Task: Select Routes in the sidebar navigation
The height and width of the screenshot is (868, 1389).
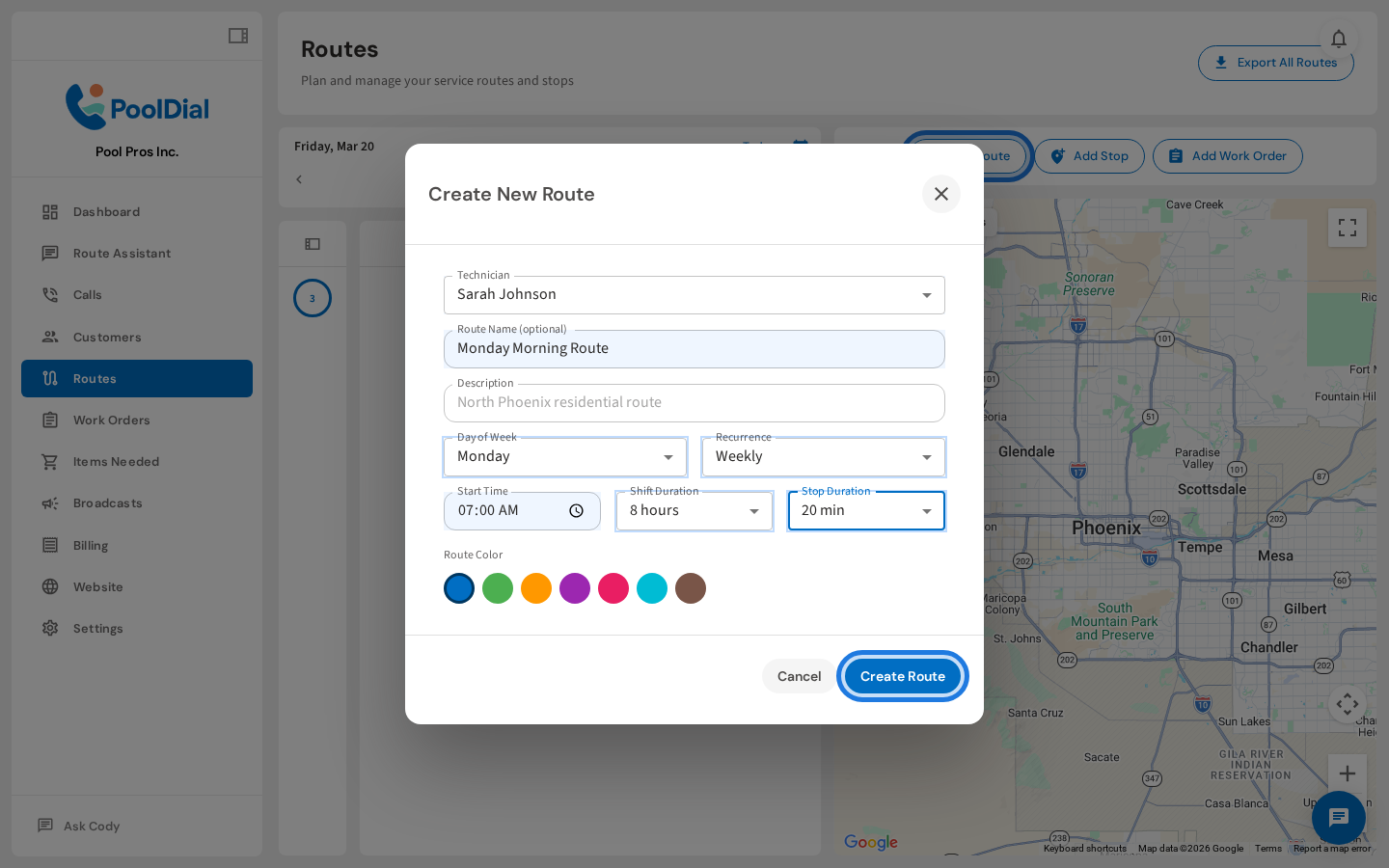Action: click(95, 378)
